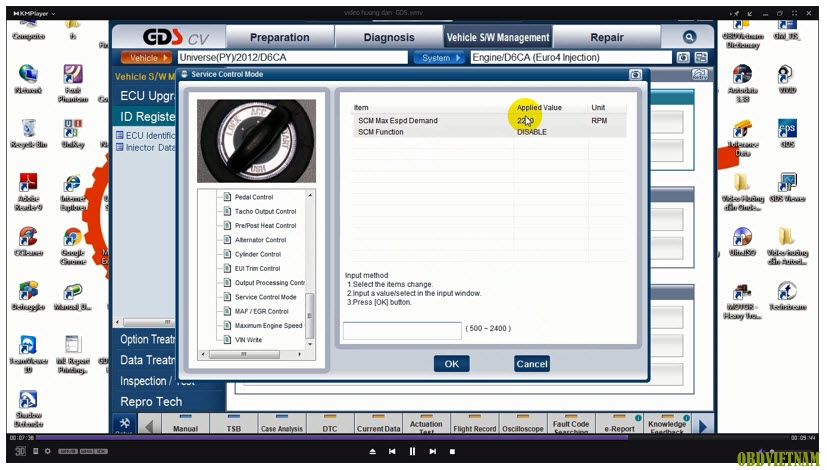Select Maximum Engine Speed in tree list
This screenshot has width=827, height=470.
tap(268, 325)
